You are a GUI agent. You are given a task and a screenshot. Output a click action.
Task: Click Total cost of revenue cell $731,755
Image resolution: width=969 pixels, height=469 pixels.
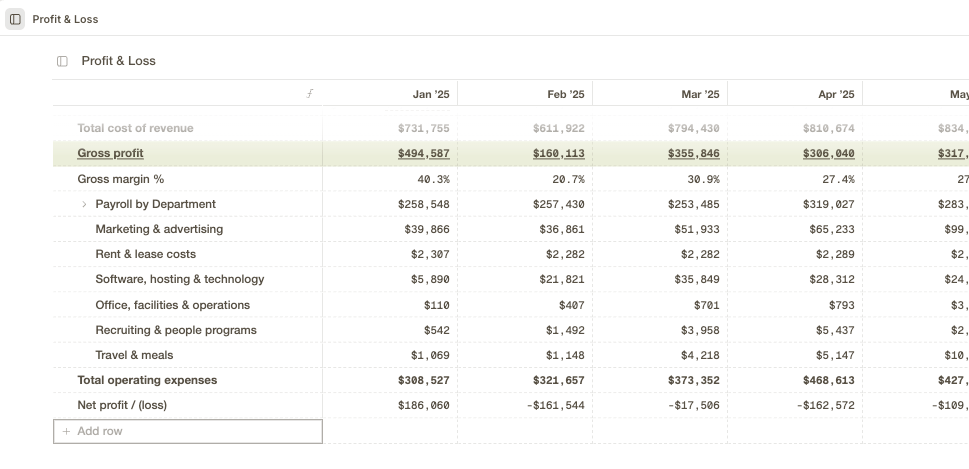[423, 128]
